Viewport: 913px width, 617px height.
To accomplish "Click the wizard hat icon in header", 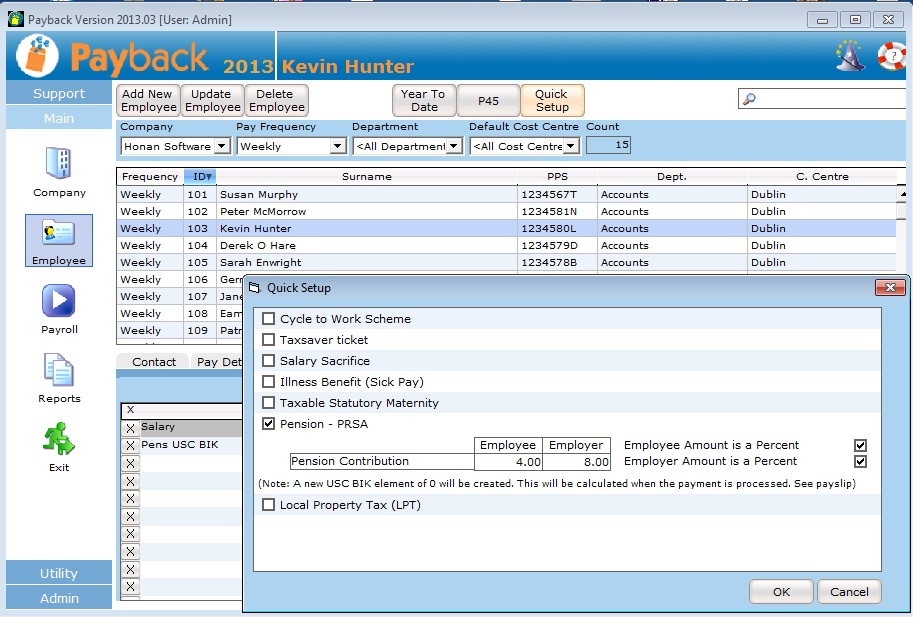I will [x=850, y=56].
